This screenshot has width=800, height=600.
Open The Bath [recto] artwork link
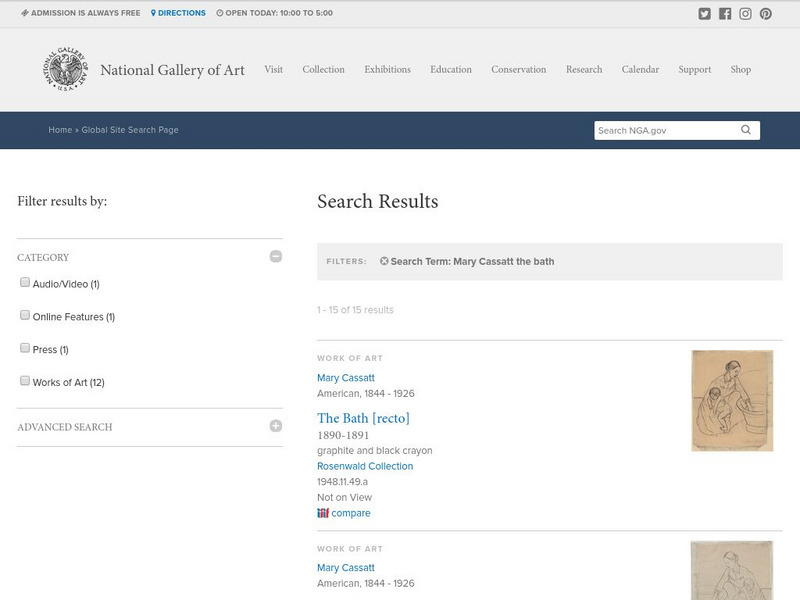[x=363, y=418]
